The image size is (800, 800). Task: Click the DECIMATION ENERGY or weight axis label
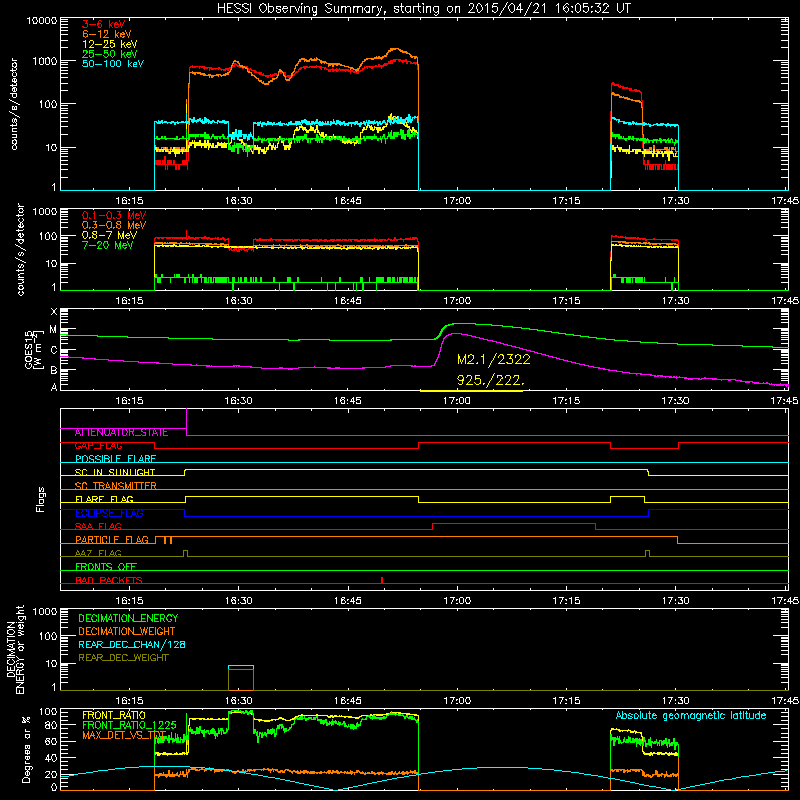(15, 649)
